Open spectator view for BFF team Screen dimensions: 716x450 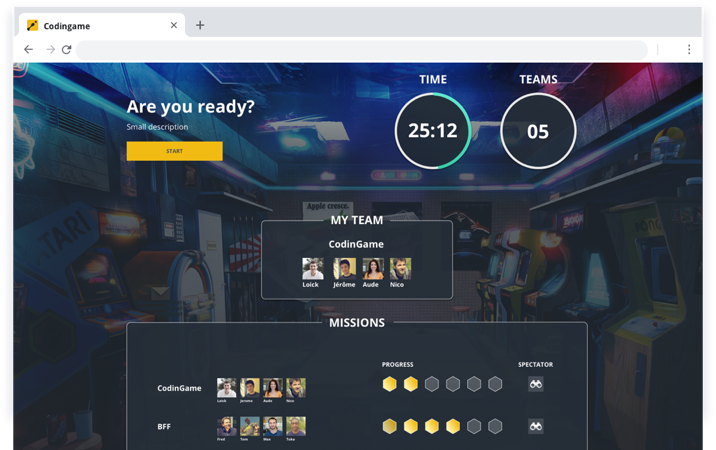coord(536,426)
